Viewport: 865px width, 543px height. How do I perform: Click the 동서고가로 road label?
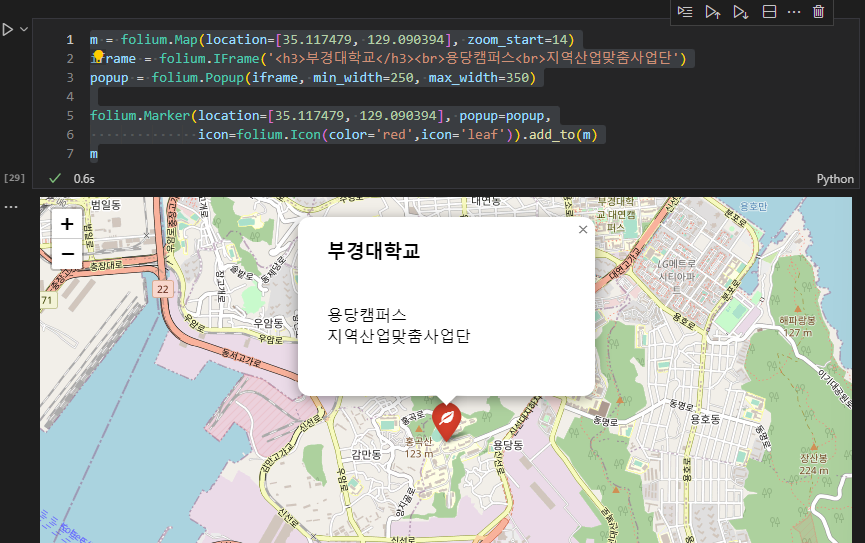click(241, 358)
